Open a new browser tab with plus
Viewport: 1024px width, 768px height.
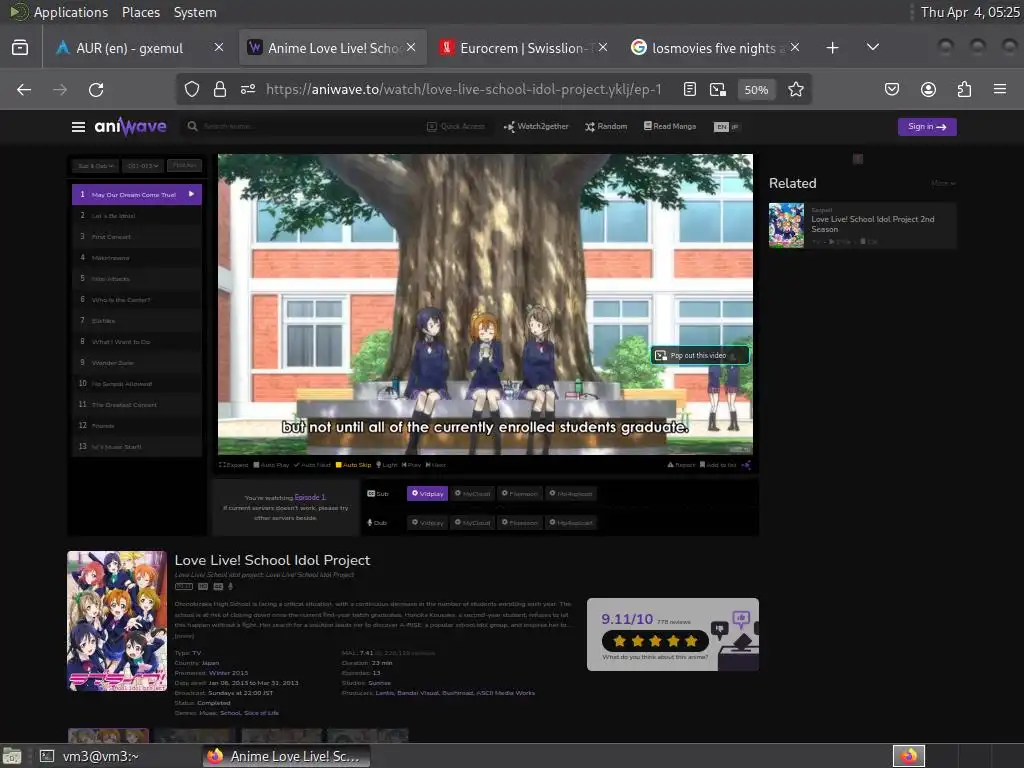832,48
